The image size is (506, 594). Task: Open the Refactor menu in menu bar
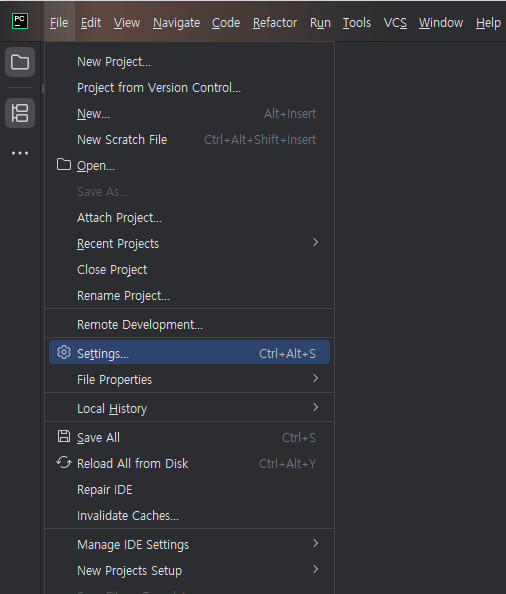pyautogui.click(x=275, y=23)
